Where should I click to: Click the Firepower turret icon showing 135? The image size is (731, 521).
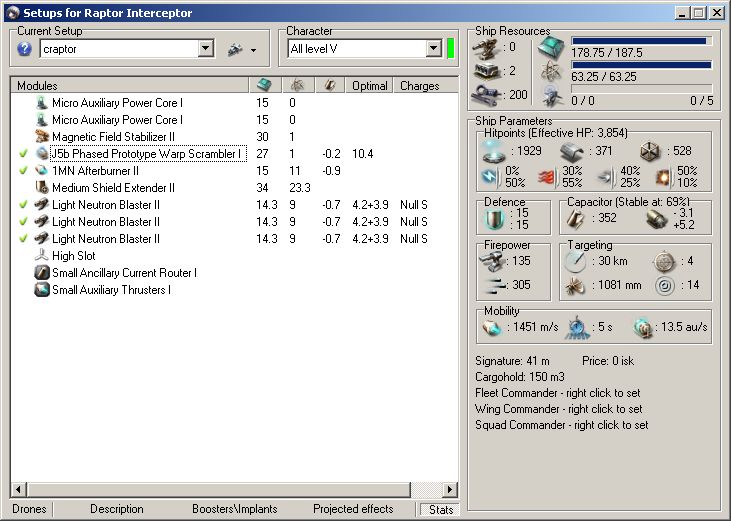pos(492,261)
